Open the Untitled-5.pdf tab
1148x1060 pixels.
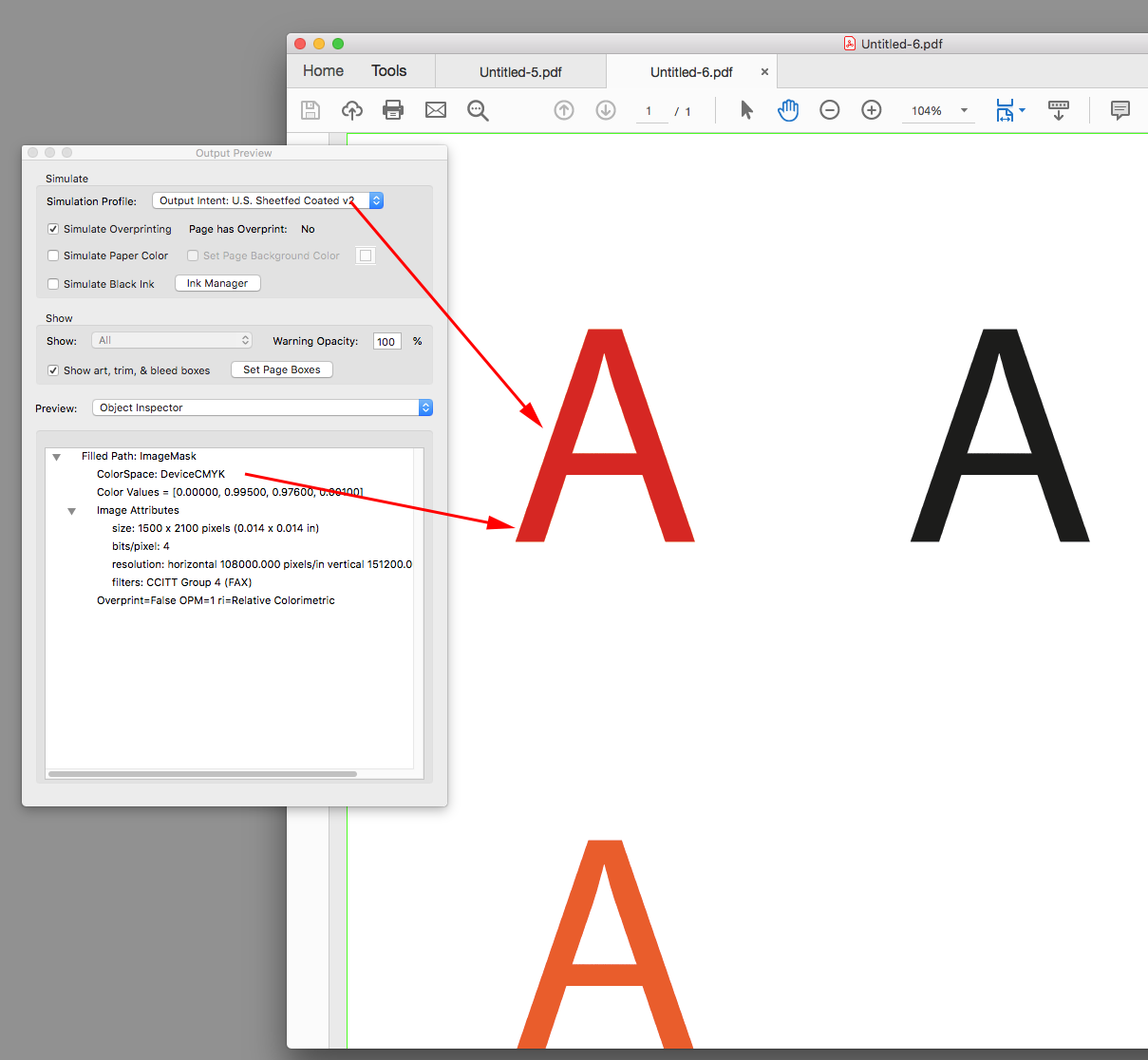(520, 72)
